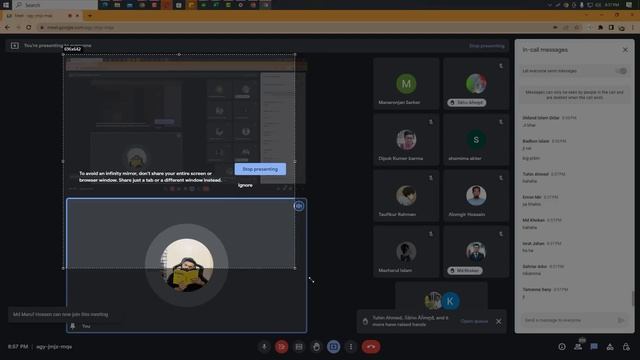Click the pin icon next to You label
The width and height of the screenshot is (640, 360).
coord(73,326)
